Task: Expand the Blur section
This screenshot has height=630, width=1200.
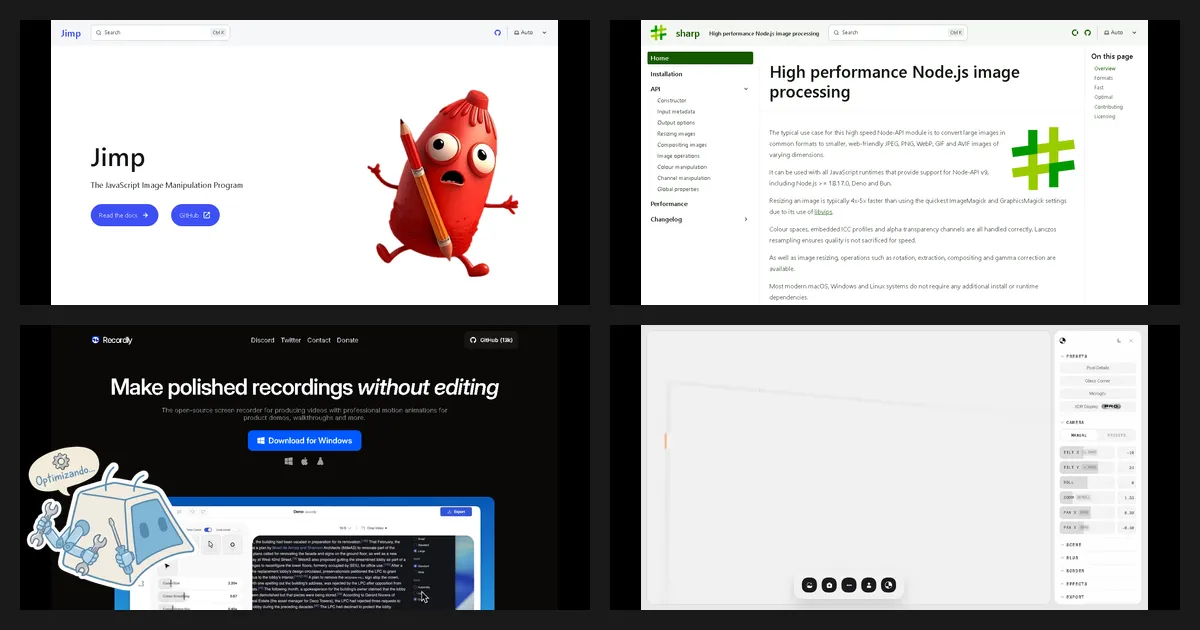Action: (1071, 558)
